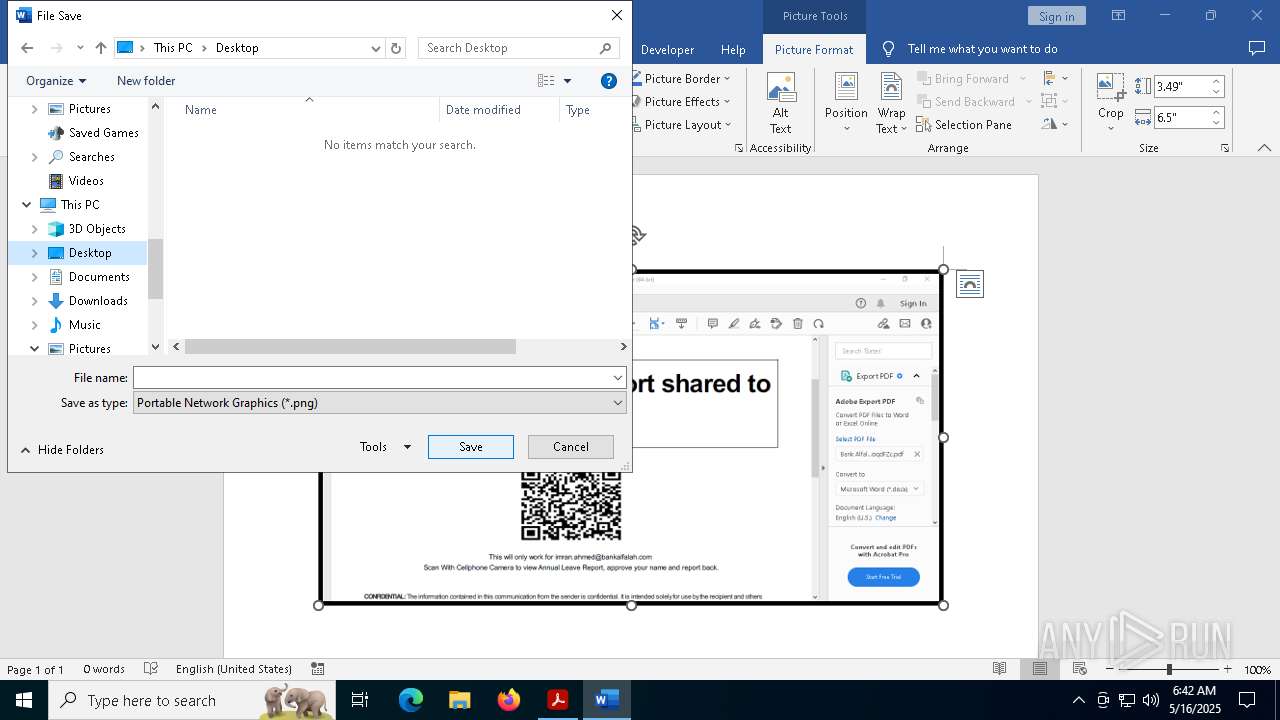Screen dimensions: 1280x720
Task: Click the file list horizontal scrollbar
Action: tap(350, 347)
